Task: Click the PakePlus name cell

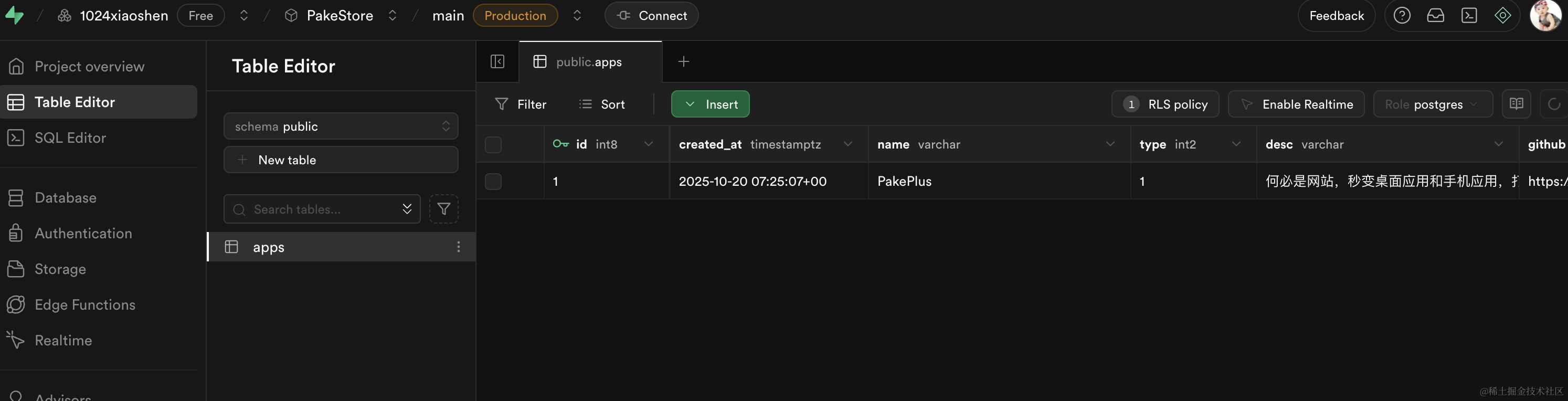Action: [x=999, y=181]
